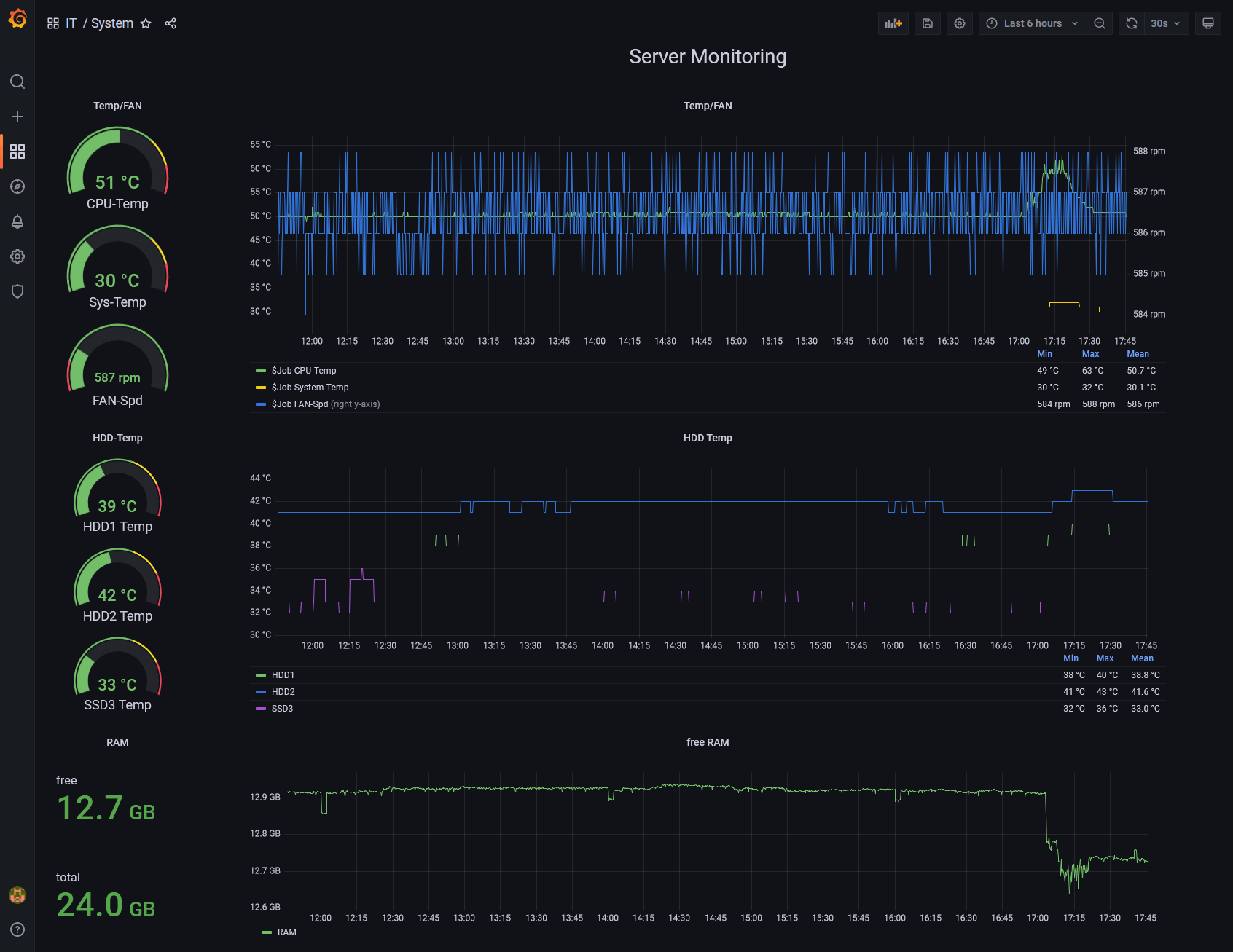Viewport: 1233px width, 952px height.
Task: Click the Create plus icon in sidebar
Action: [x=17, y=117]
